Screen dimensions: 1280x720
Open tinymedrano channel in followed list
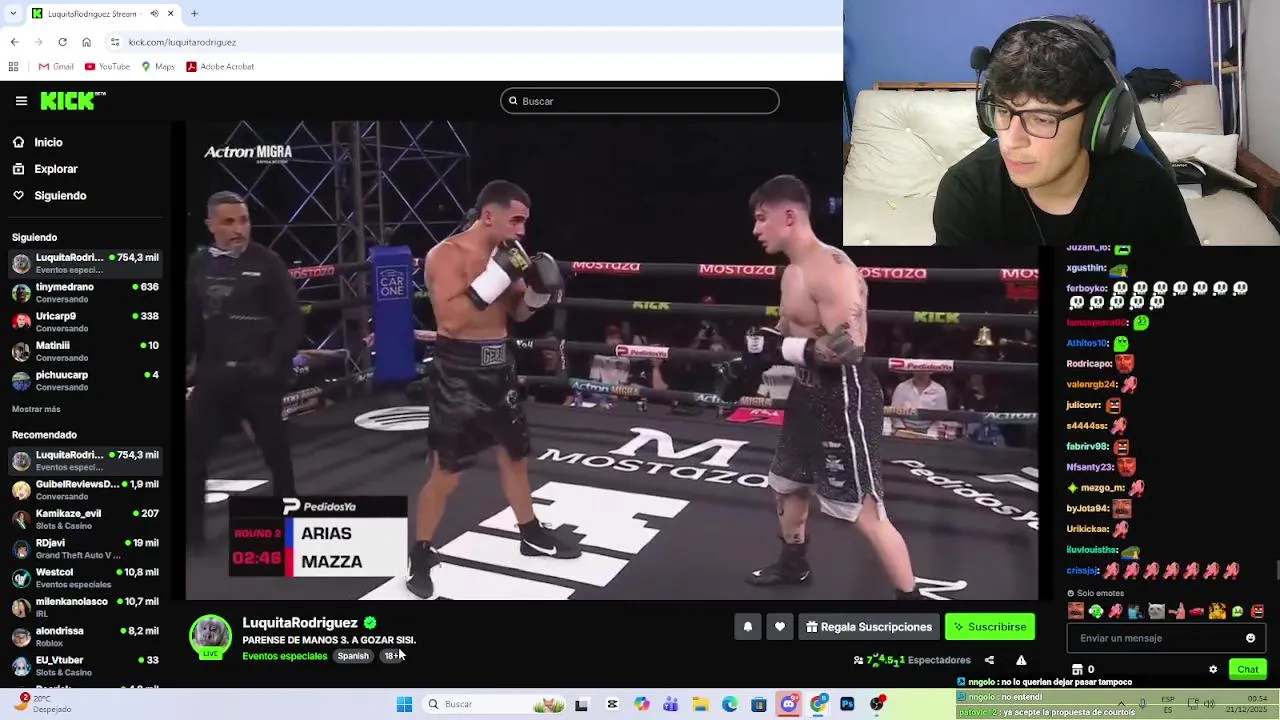(86, 293)
